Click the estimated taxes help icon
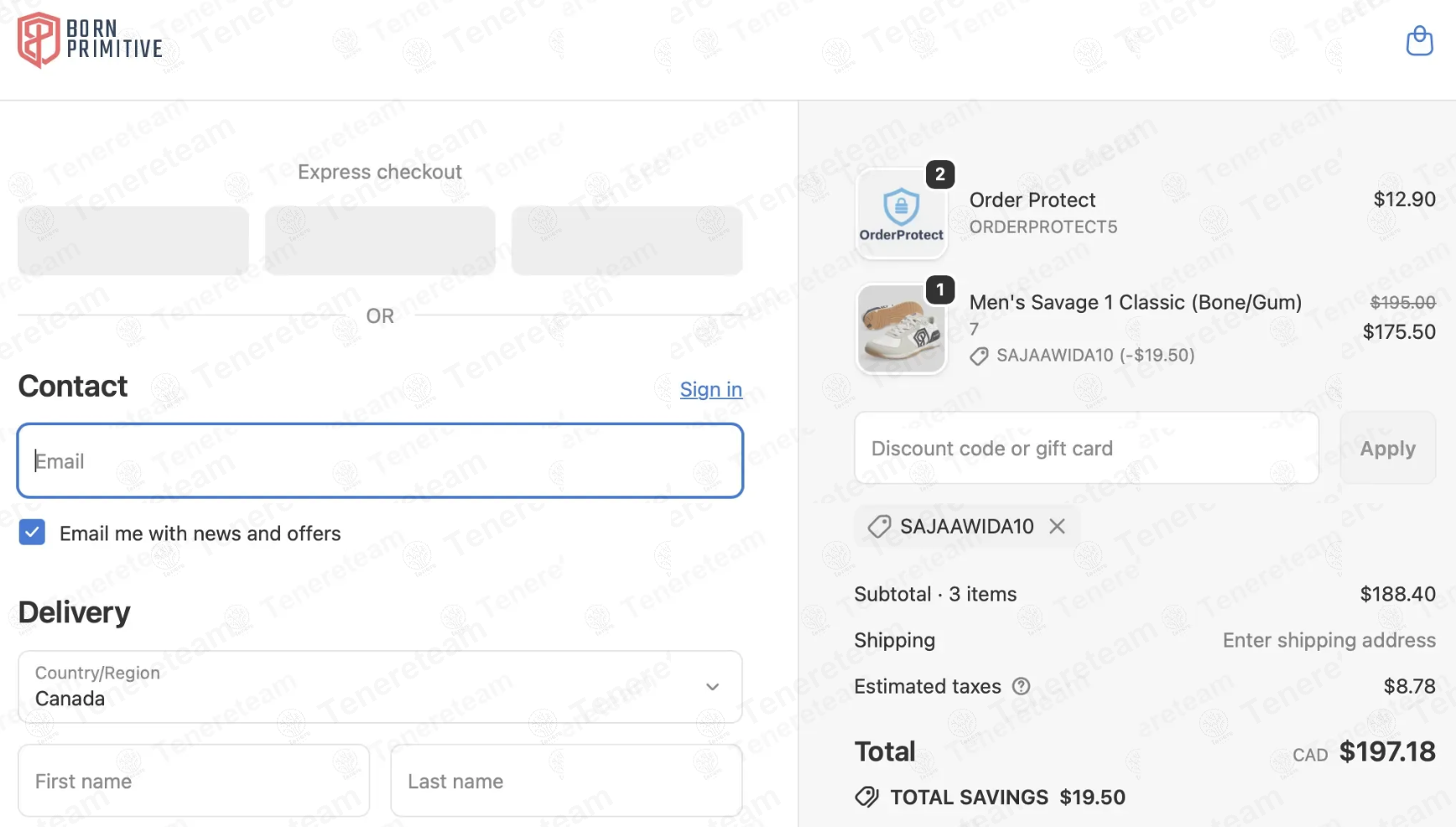 point(1021,686)
